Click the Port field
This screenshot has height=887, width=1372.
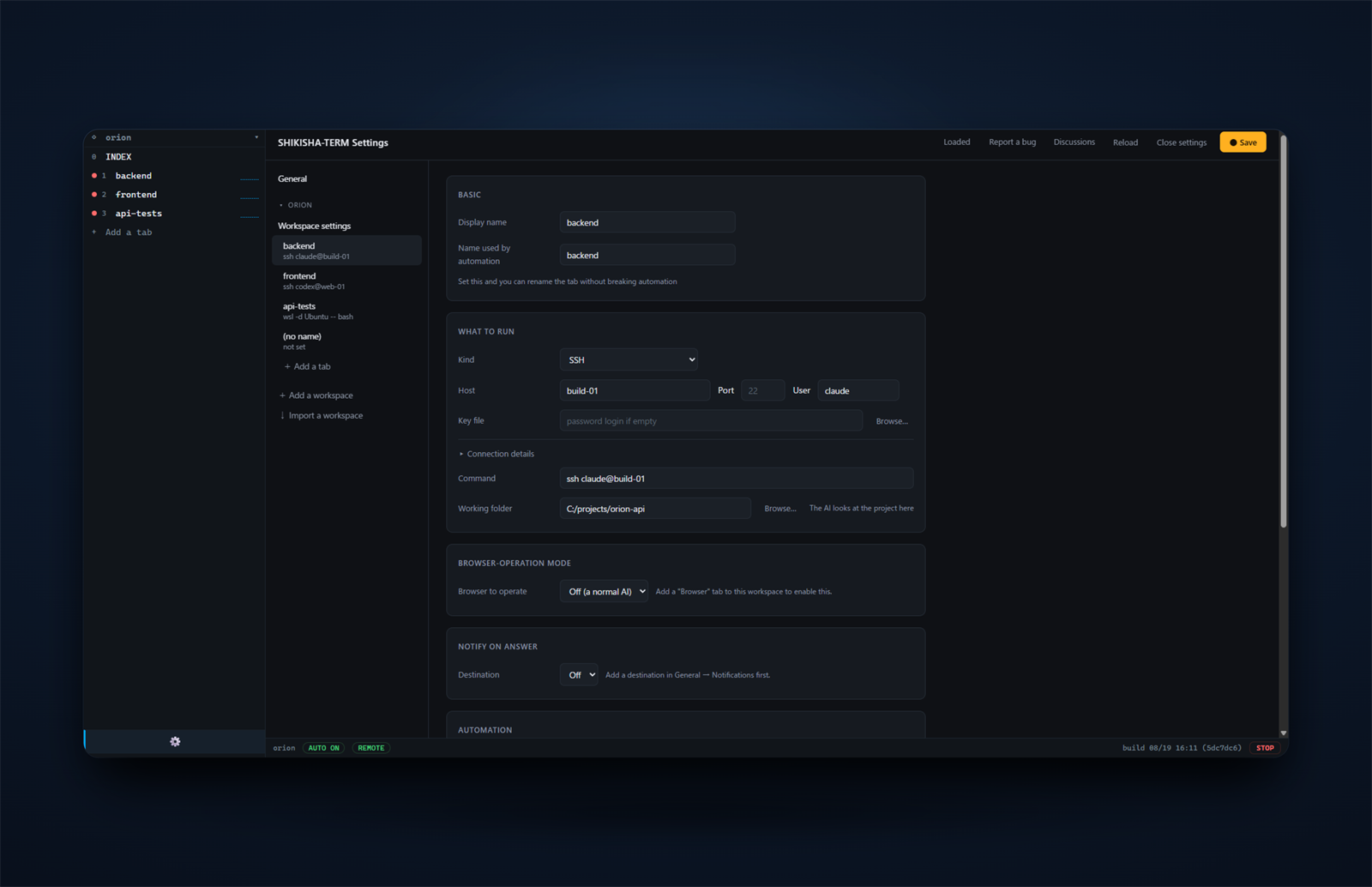click(x=762, y=390)
